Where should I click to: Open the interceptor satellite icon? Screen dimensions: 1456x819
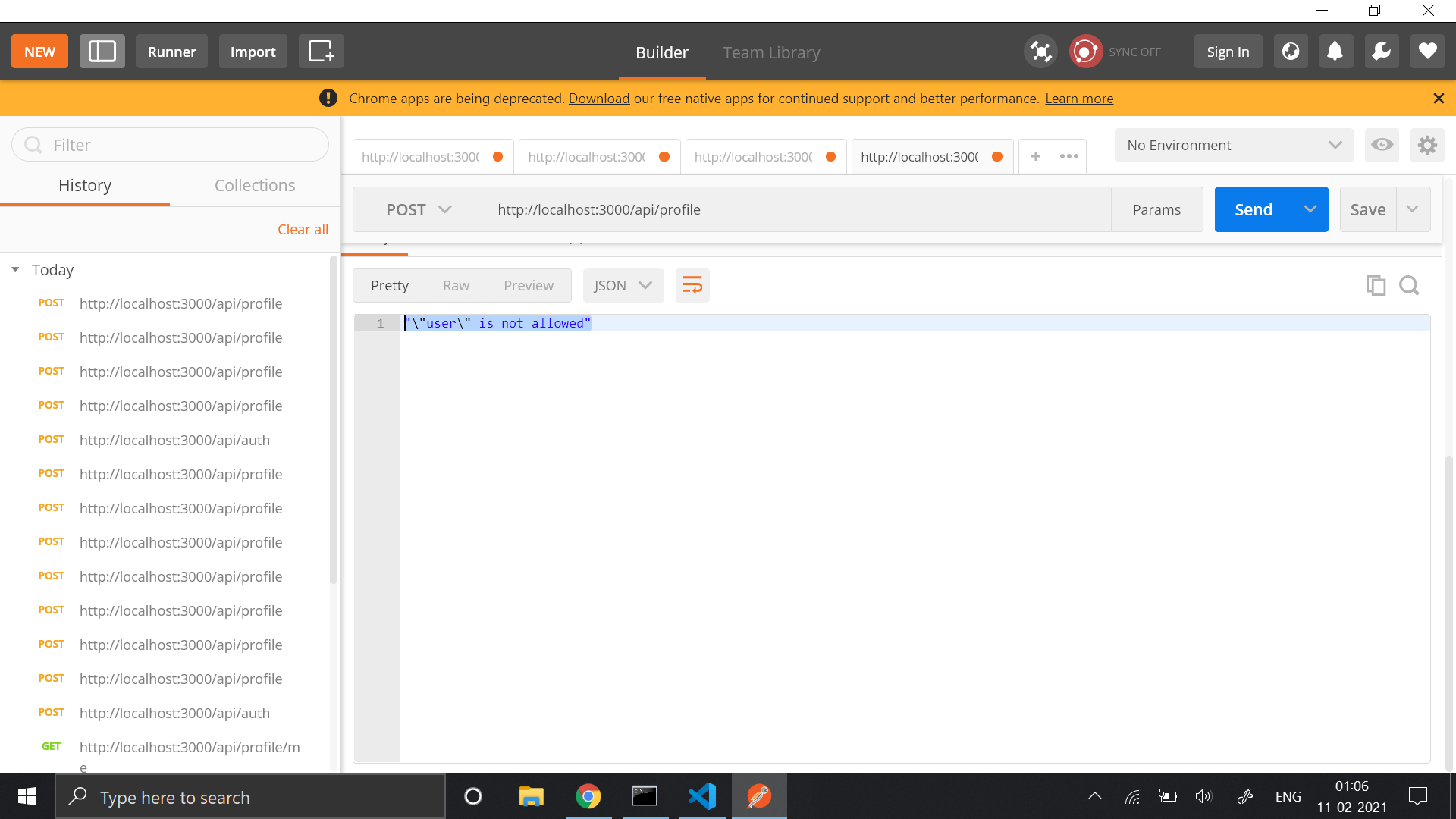tap(1040, 52)
